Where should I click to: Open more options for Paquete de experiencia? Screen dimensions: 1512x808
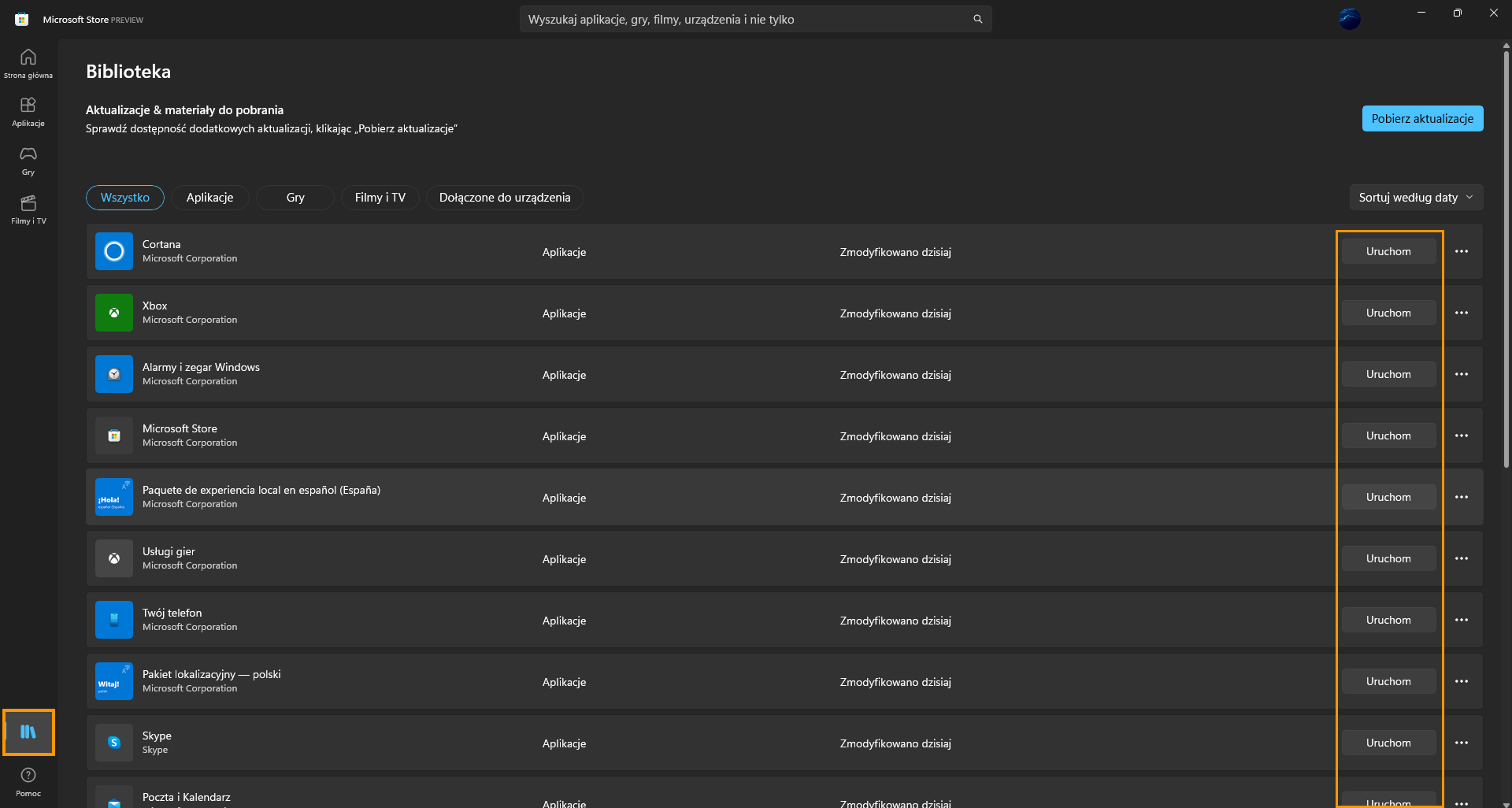click(1462, 497)
